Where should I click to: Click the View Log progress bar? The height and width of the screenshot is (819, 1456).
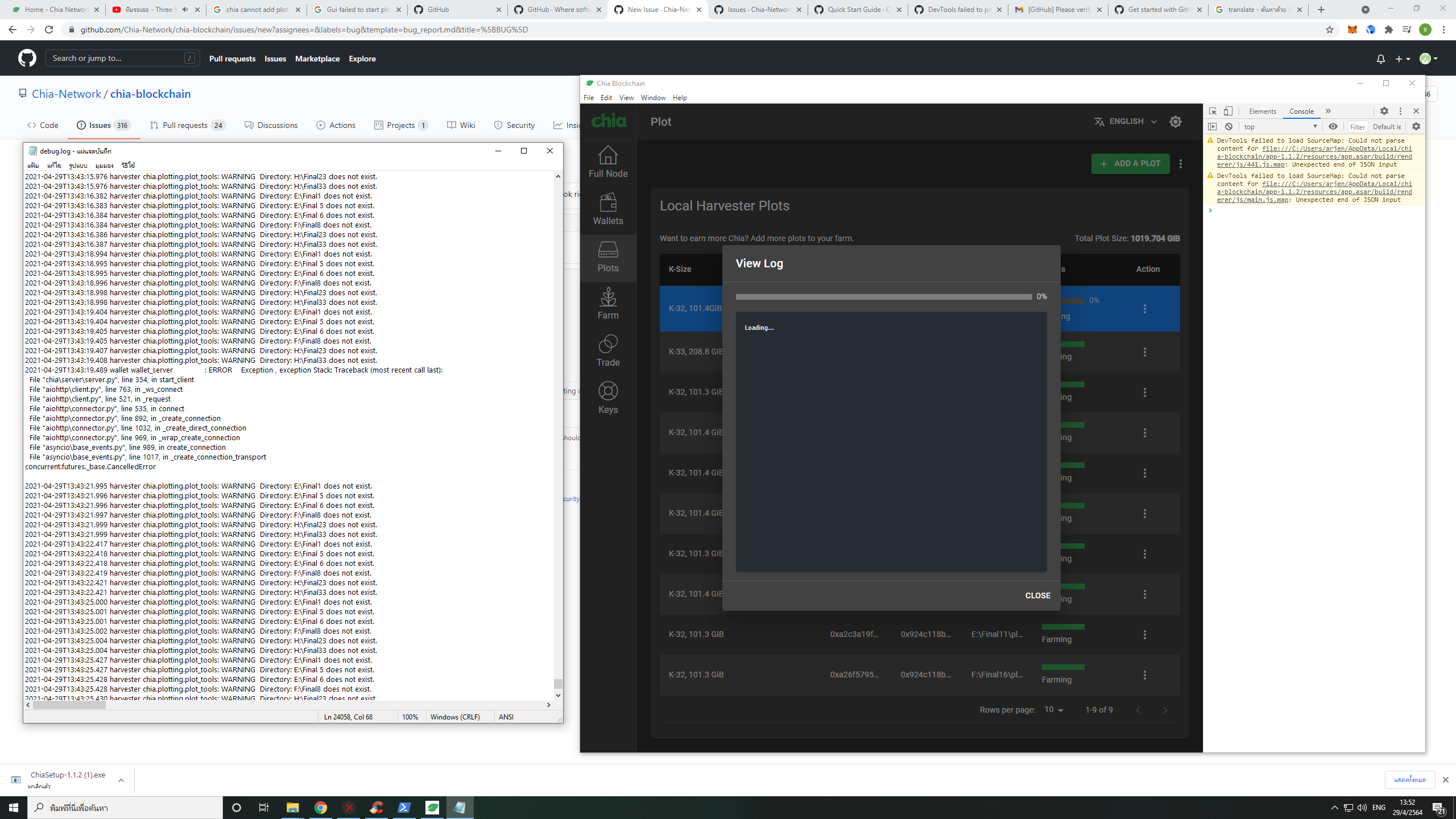click(883, 297)
